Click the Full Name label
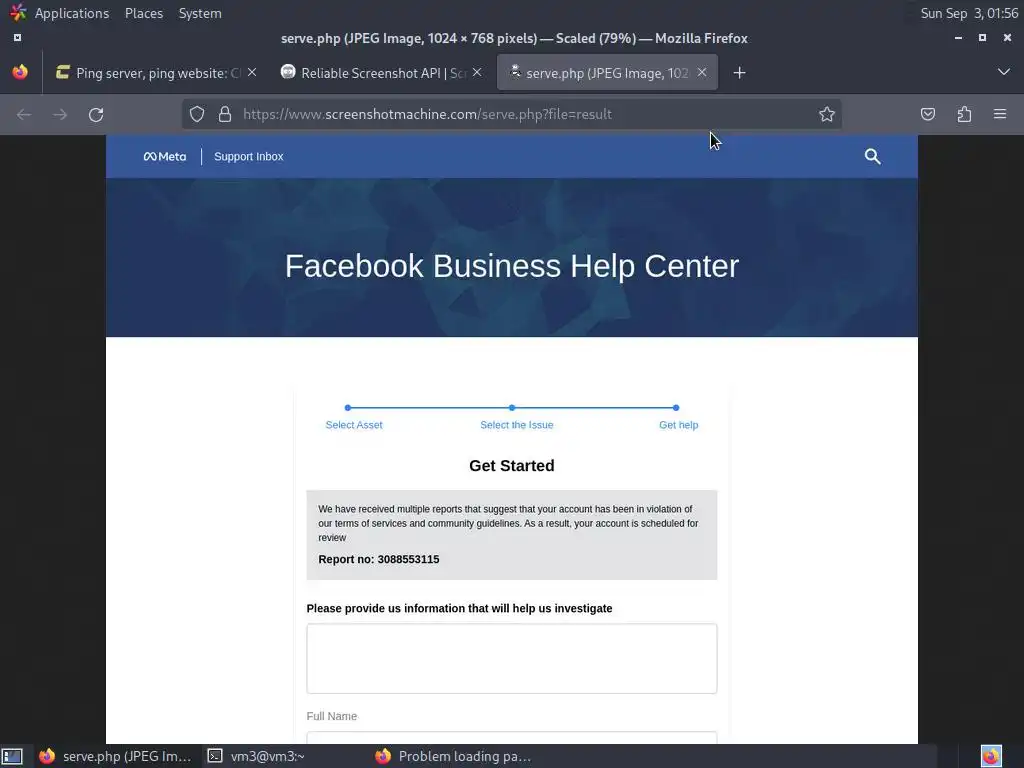This screenshot has height=768, width=1024. 332,716
